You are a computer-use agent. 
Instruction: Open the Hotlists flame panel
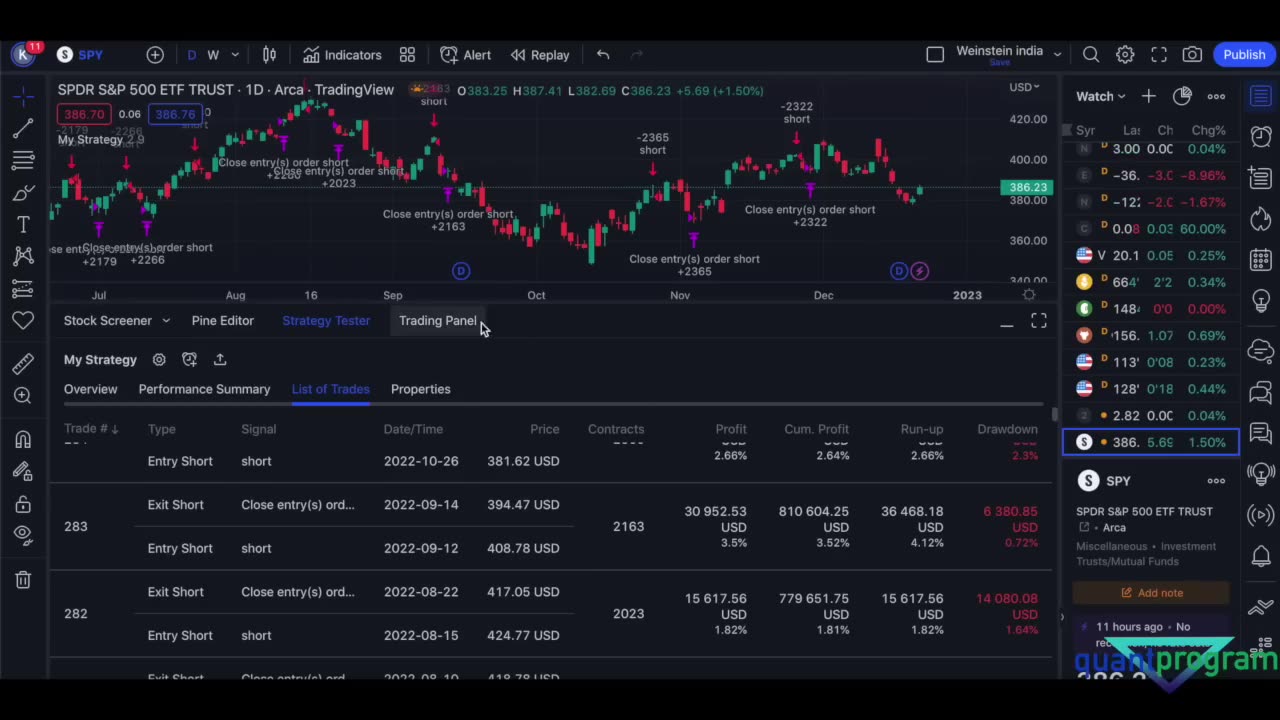click(1261, 218)
